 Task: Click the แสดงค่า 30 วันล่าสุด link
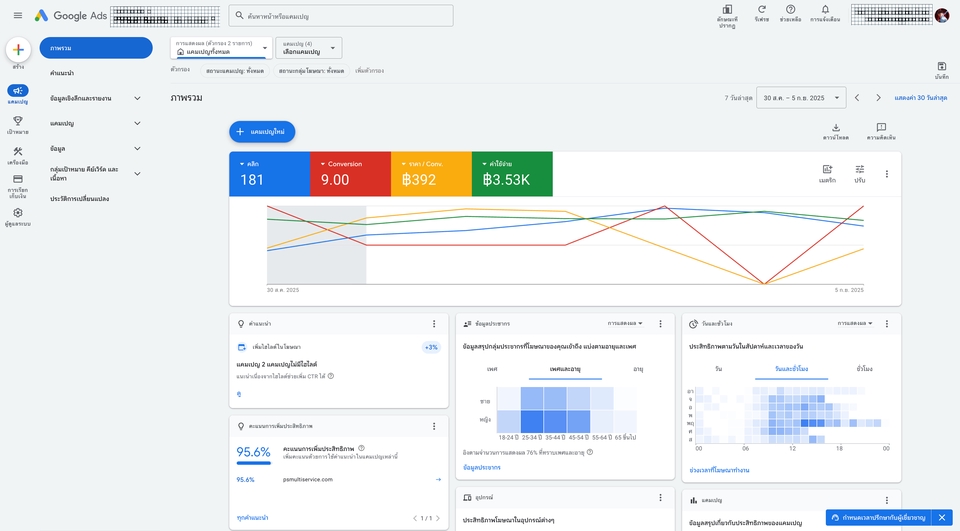click(921, 98)
